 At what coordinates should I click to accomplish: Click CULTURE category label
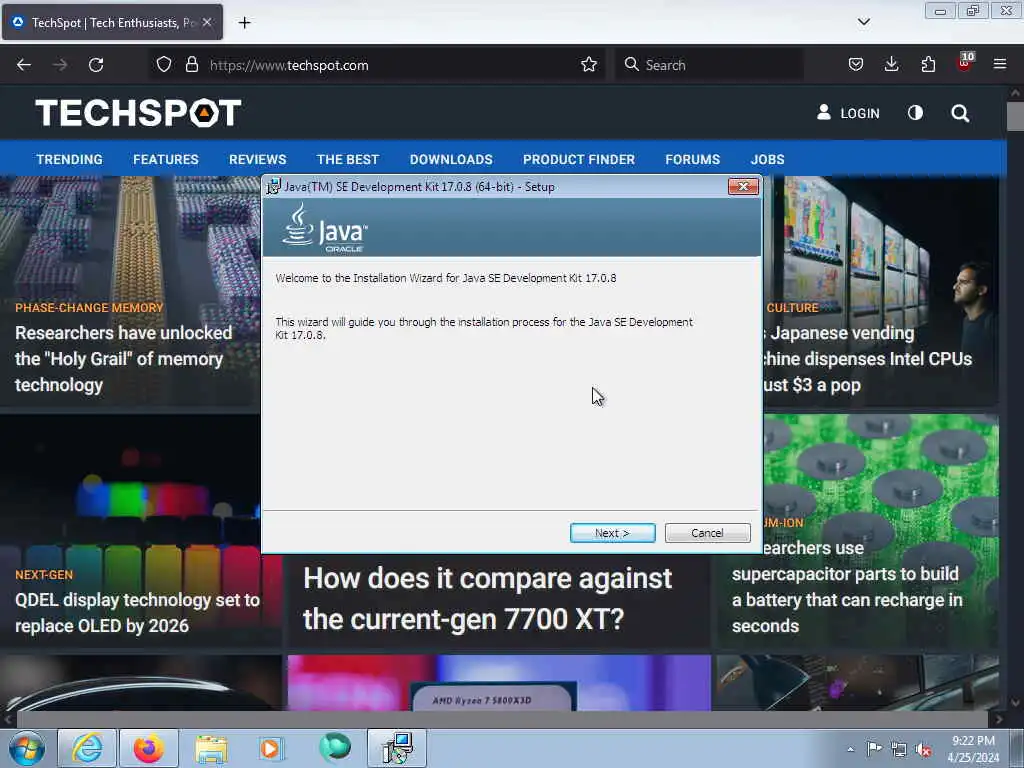(792, 308)
